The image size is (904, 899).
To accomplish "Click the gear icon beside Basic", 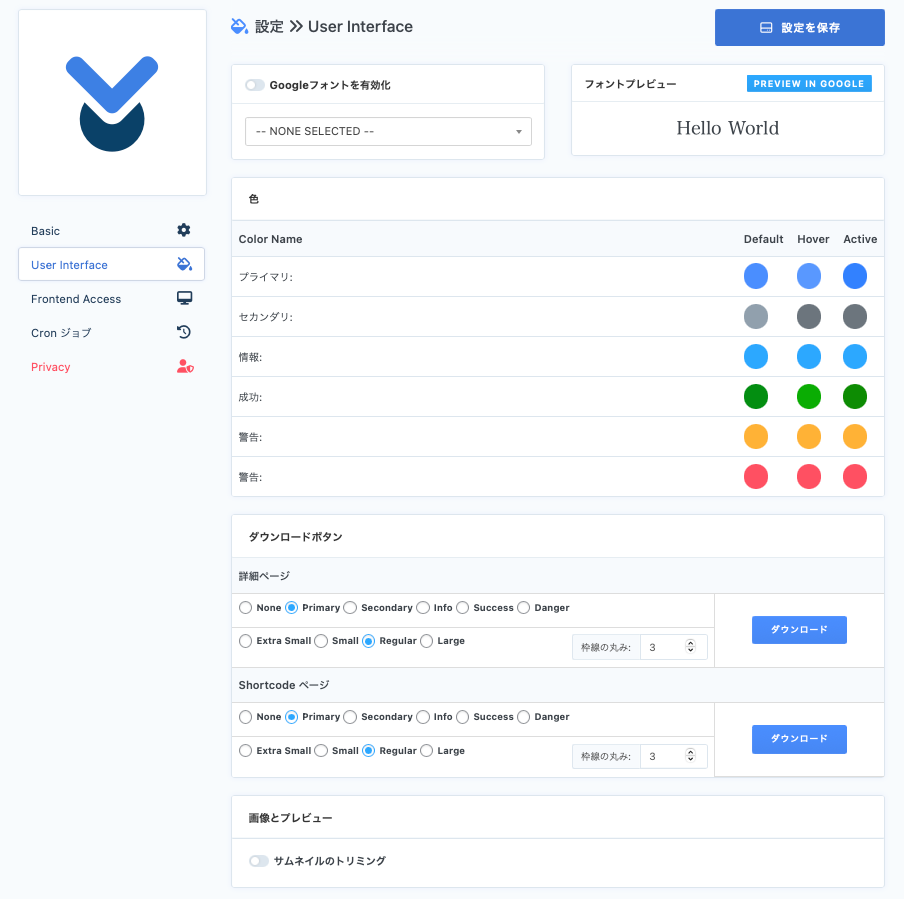I will coord(184,230).
